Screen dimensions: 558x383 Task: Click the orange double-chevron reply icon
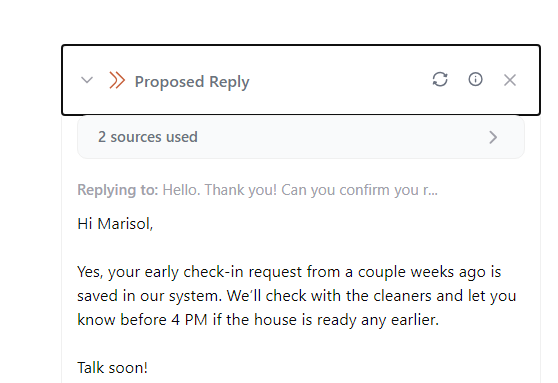click(117, 80)
